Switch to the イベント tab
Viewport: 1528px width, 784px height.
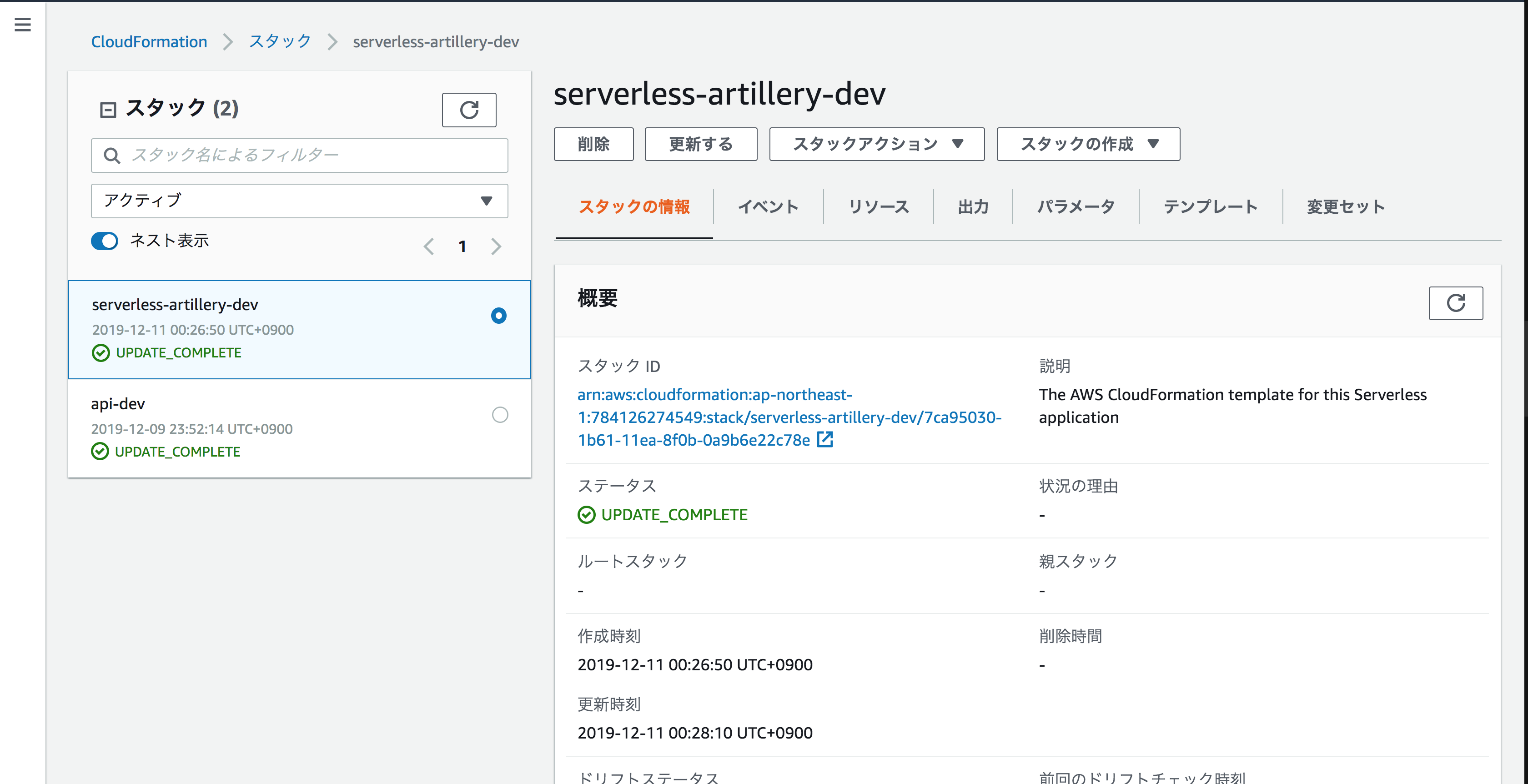click(x=768, y=207)
